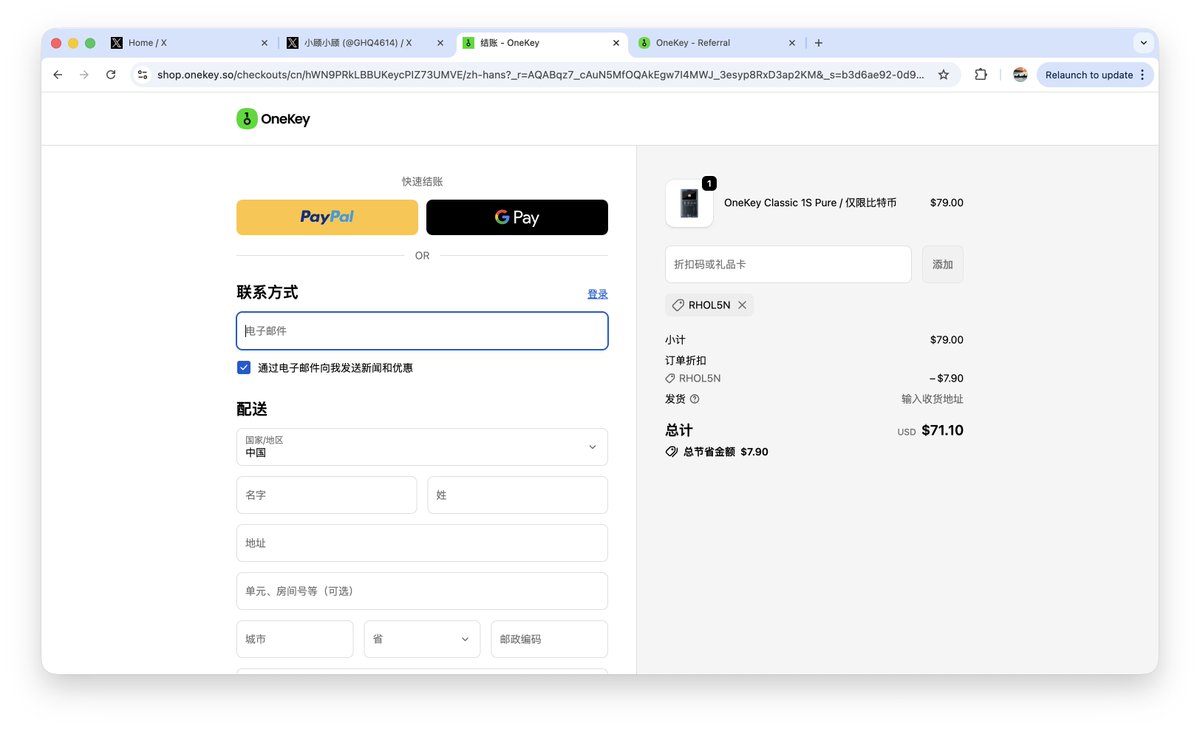Open the 省 province dropdown

pos(422,639)
